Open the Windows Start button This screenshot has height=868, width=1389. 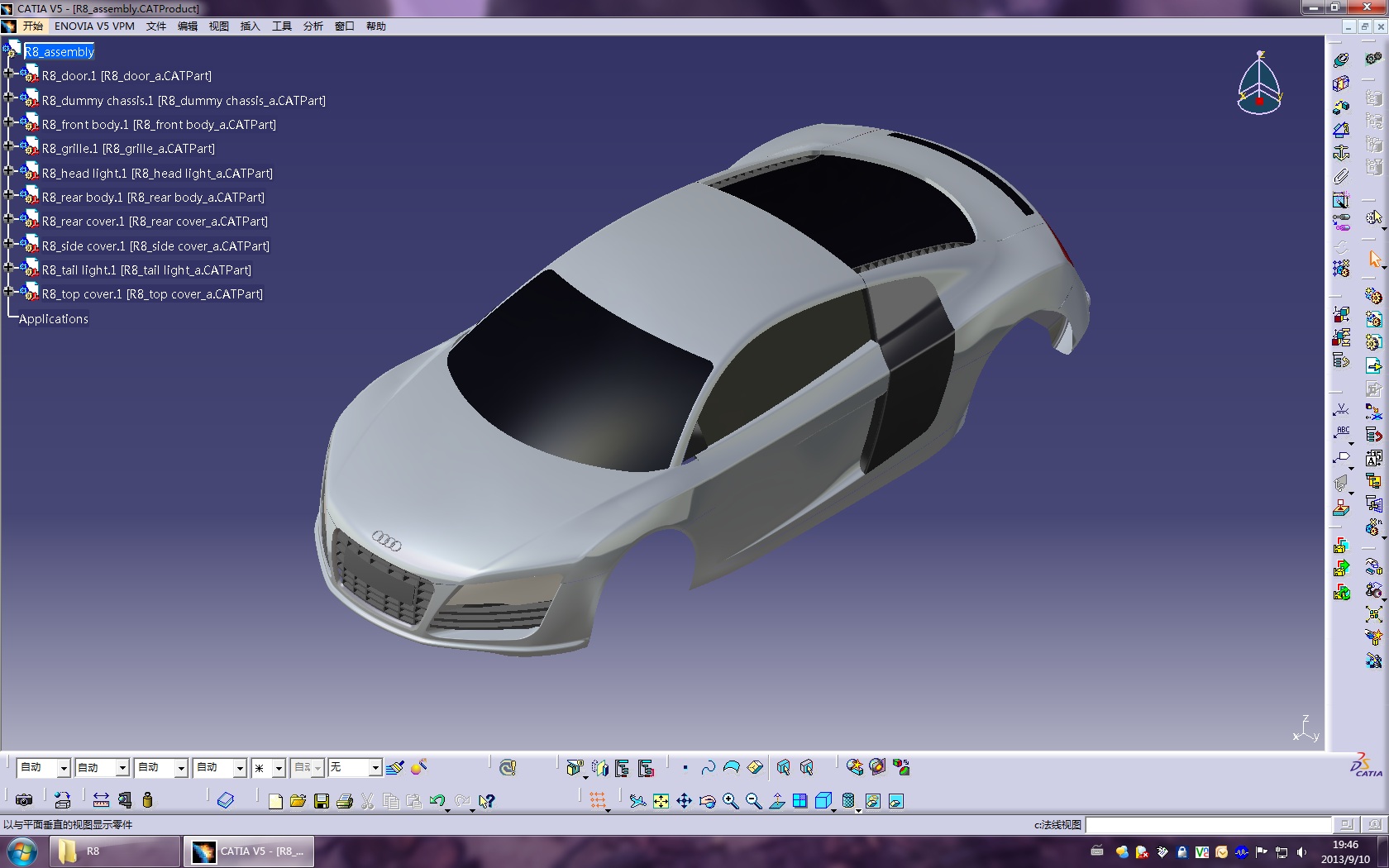click(22, 851)
